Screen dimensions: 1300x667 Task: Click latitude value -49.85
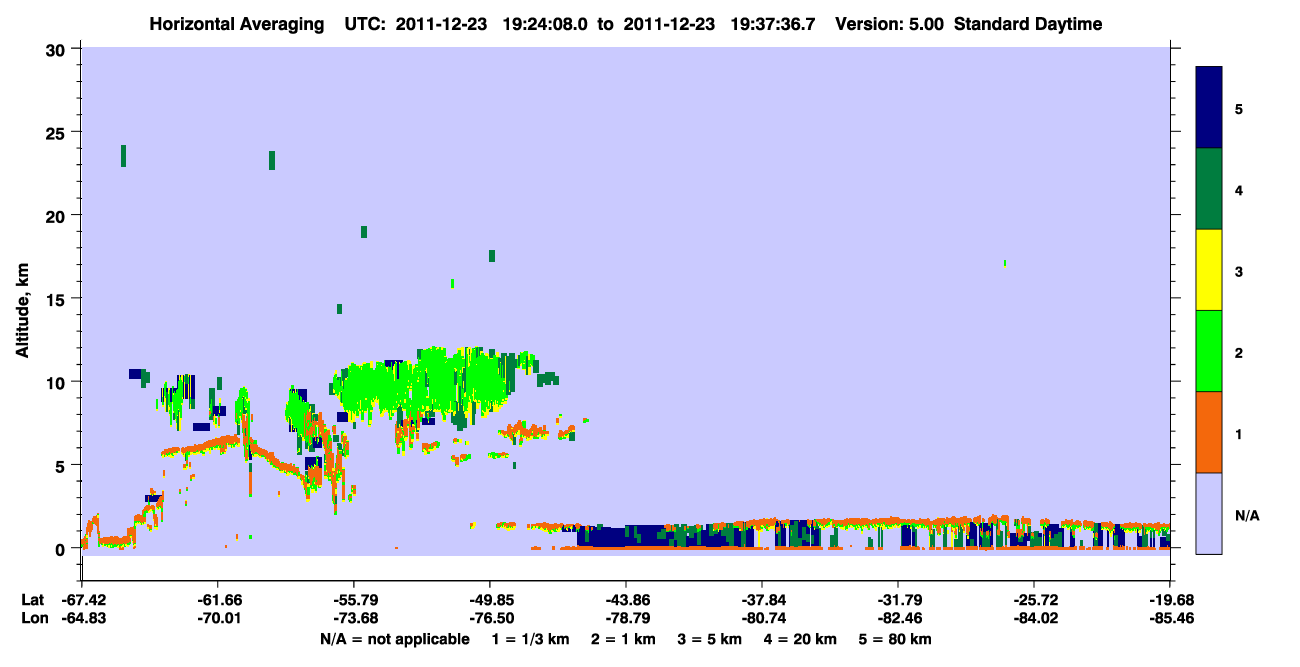[490, 600]
